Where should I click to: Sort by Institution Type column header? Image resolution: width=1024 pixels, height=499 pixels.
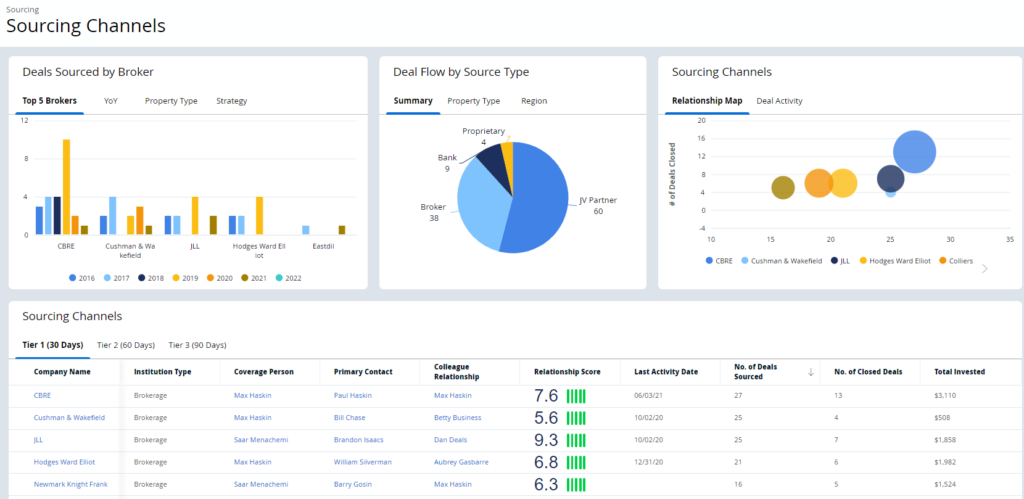pos(163,372)
